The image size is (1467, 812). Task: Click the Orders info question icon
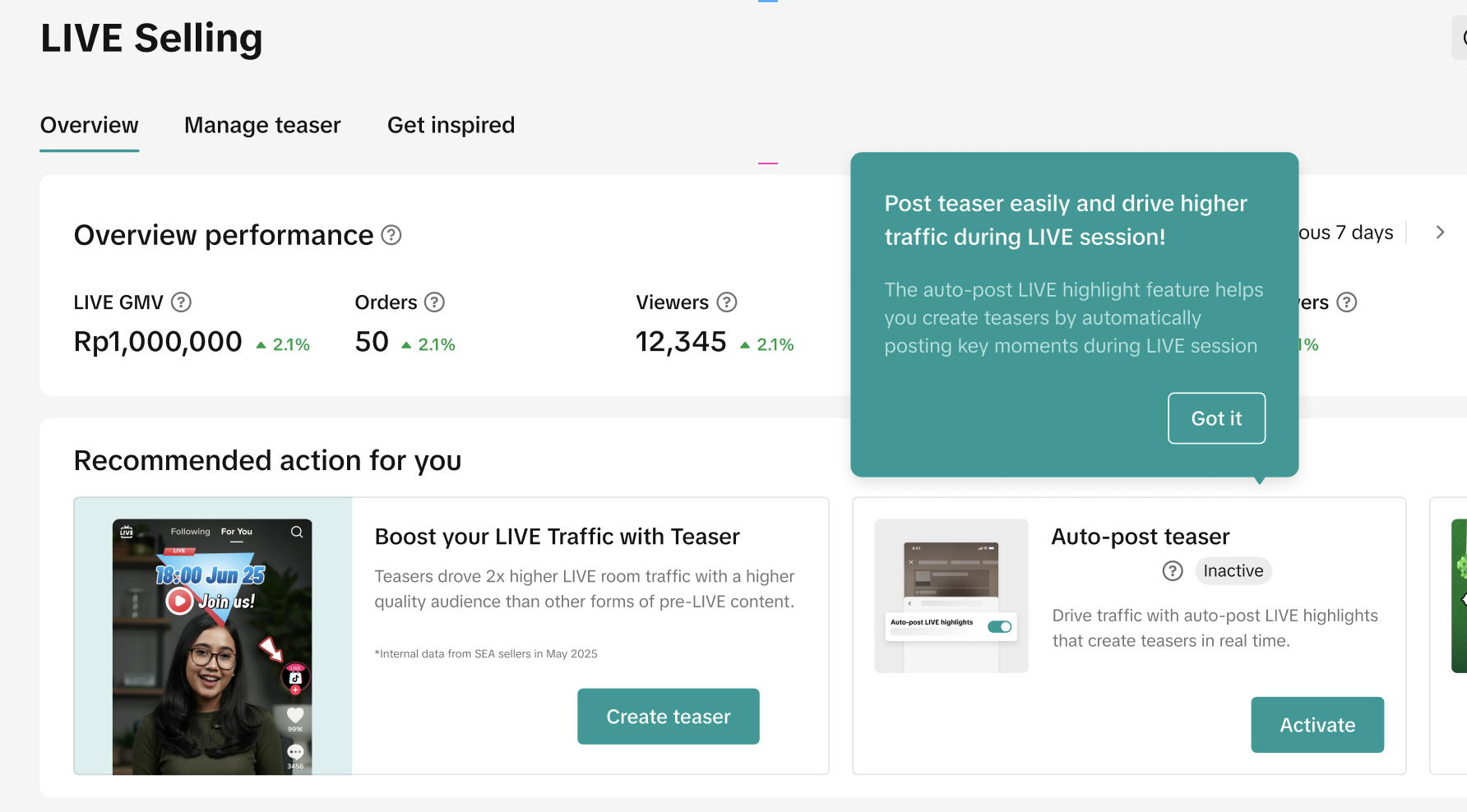434,302
